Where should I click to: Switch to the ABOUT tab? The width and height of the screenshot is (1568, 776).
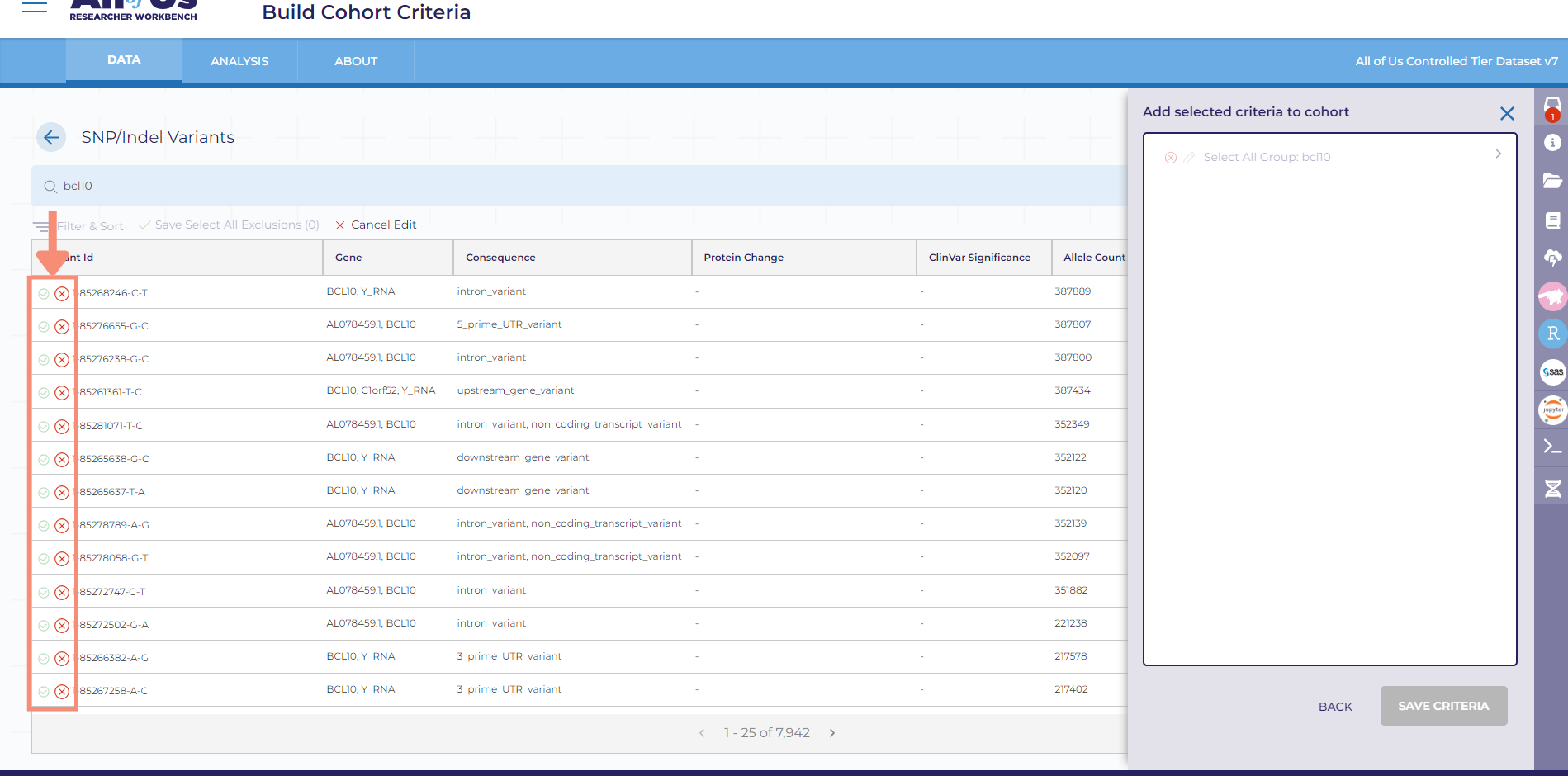pyautogui.click(x=356, y=61)
